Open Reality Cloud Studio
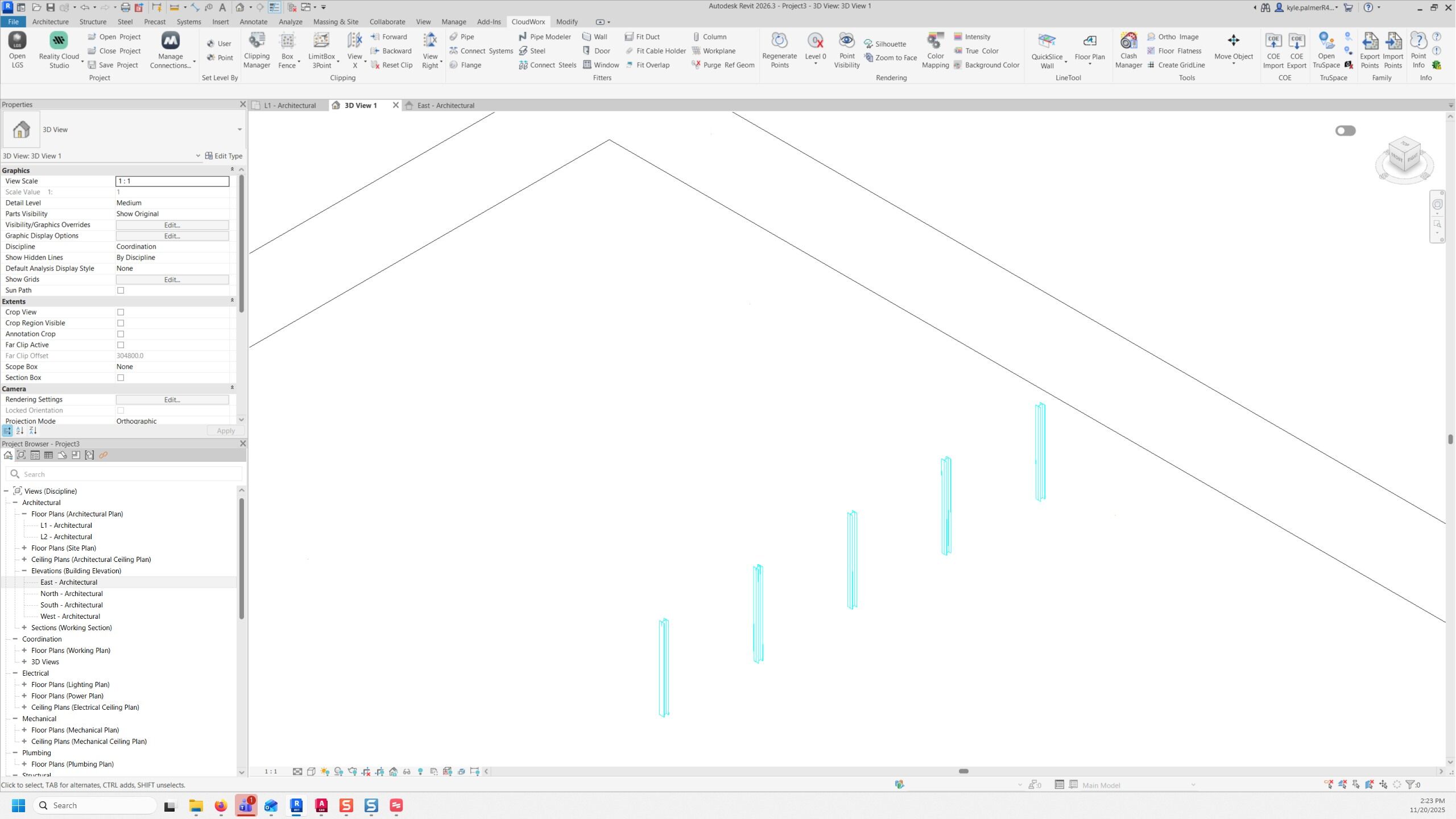 click(x=59, y=49)
